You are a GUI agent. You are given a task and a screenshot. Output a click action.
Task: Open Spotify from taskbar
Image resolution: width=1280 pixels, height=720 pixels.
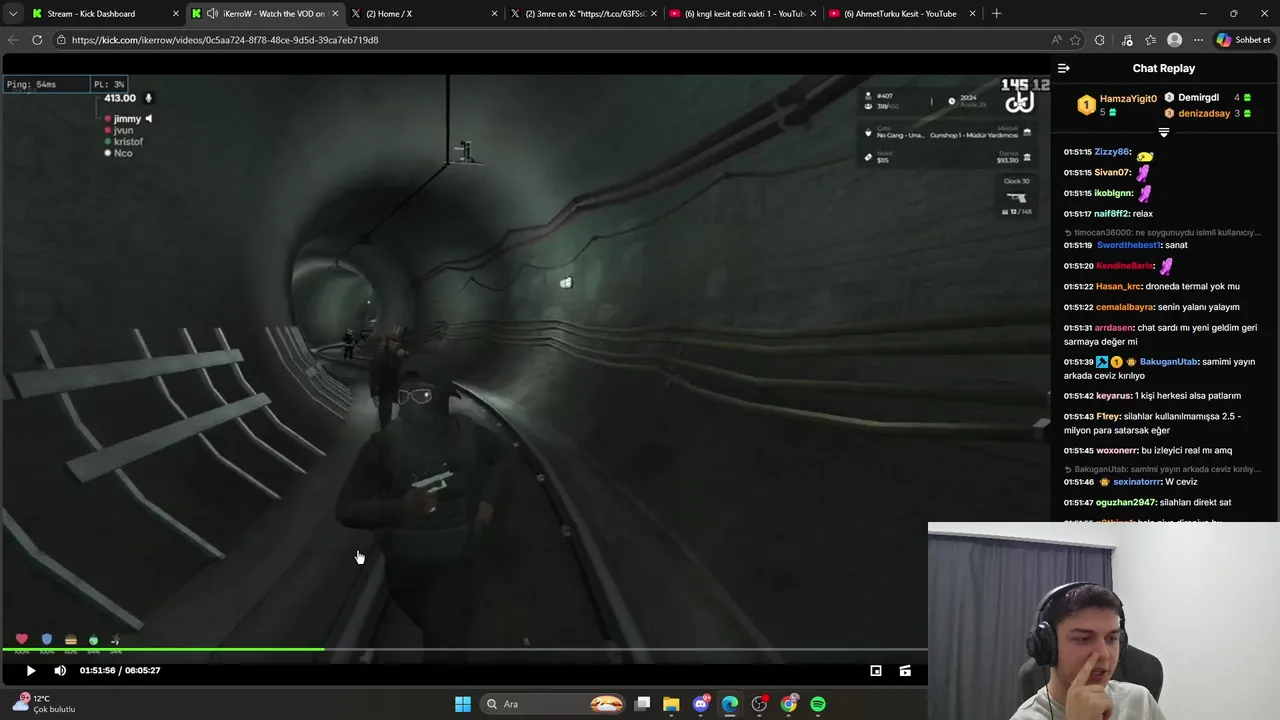point(818,704)
